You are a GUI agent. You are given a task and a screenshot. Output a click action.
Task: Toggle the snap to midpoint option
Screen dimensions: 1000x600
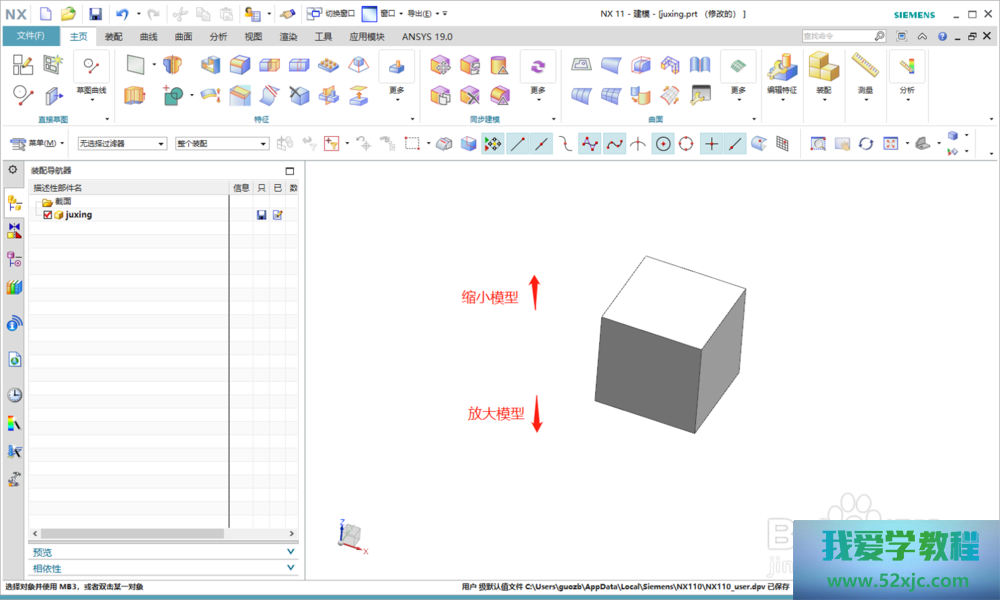(541, 144)
